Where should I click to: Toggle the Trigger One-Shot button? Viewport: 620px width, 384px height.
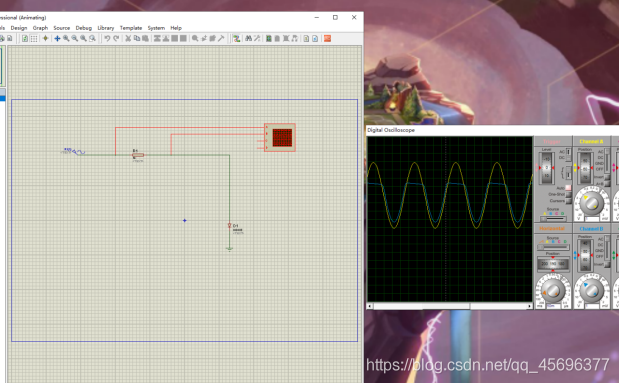click(x=568, y=194)
